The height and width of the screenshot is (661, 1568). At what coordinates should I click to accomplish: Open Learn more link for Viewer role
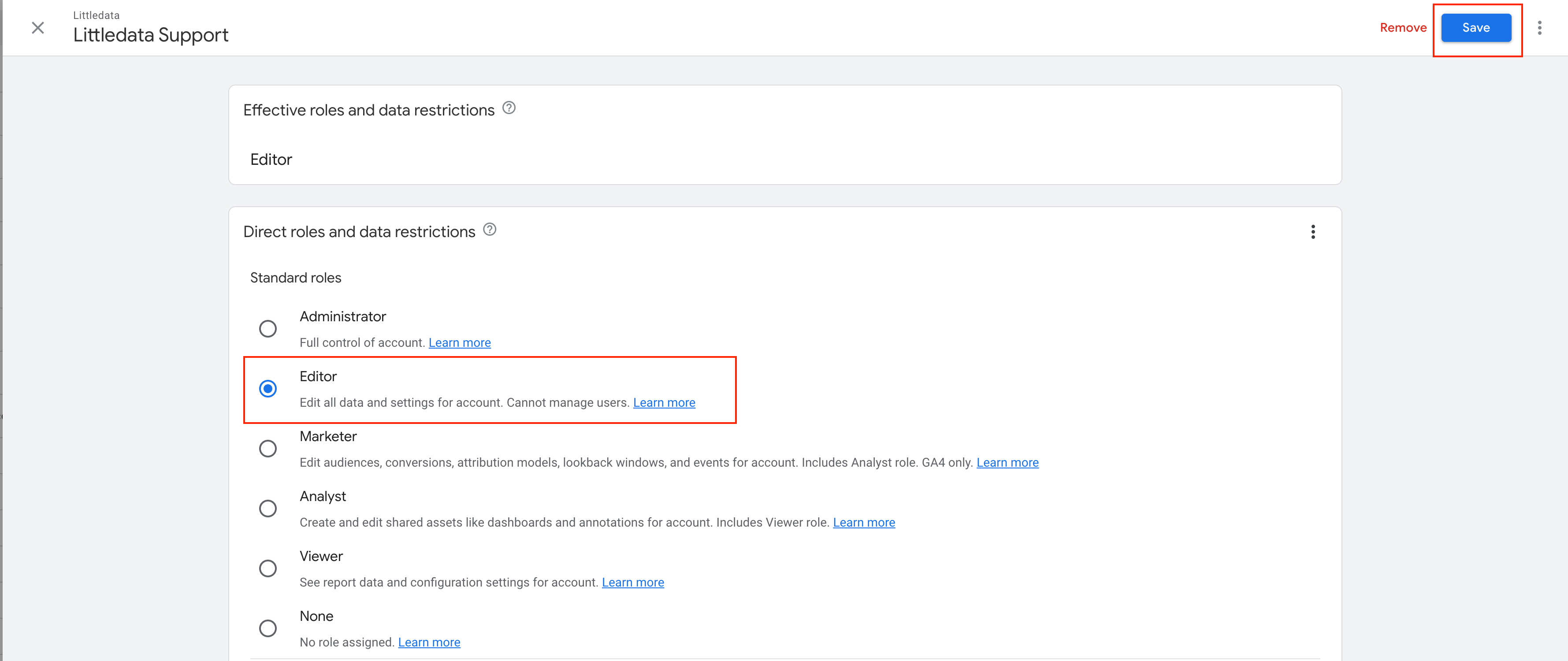point(632,583)
